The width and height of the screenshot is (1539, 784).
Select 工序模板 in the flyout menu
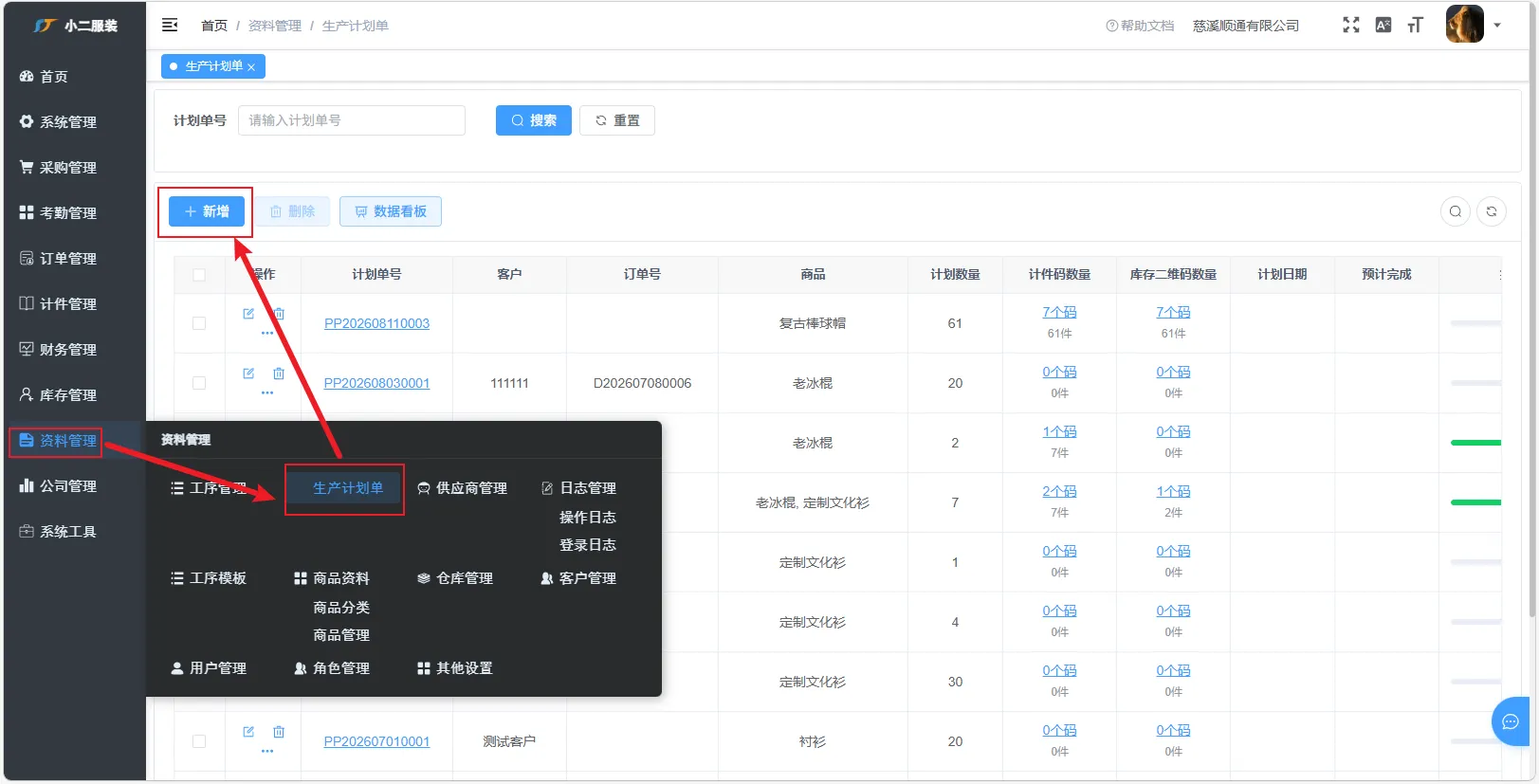(x=209, y=578)
